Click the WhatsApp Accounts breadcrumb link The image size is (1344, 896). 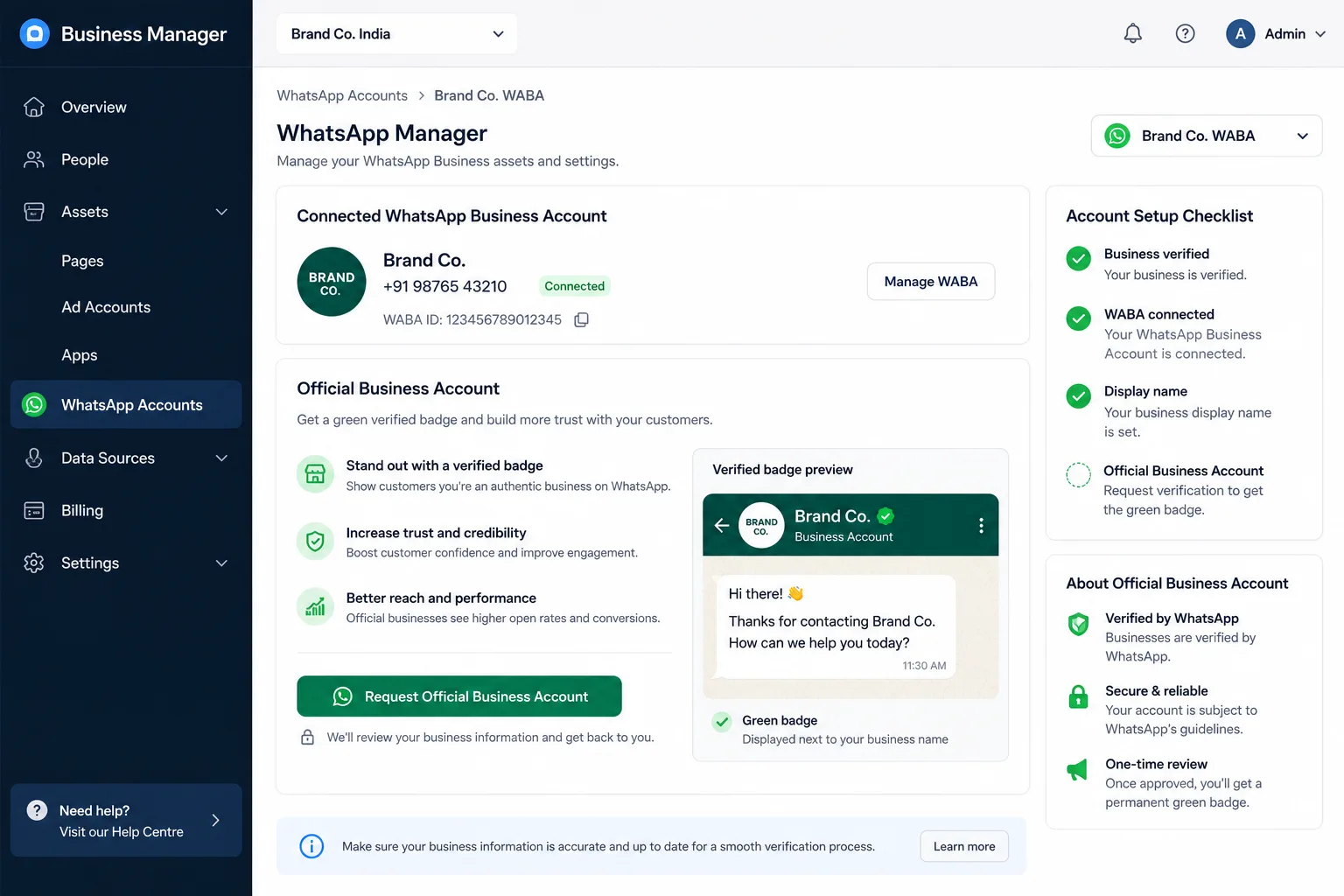(342, 95)
